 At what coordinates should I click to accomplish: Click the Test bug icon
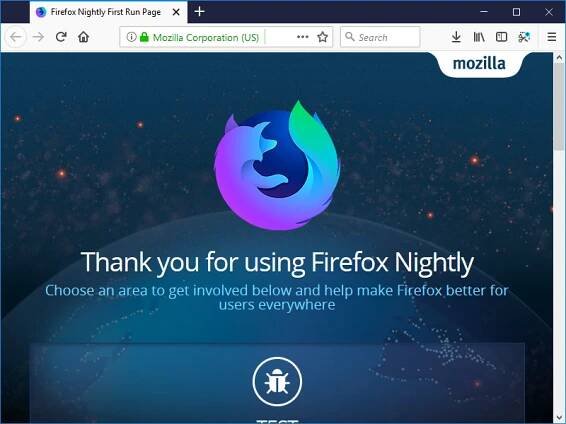pyautogui.click(x=277, y=381)
